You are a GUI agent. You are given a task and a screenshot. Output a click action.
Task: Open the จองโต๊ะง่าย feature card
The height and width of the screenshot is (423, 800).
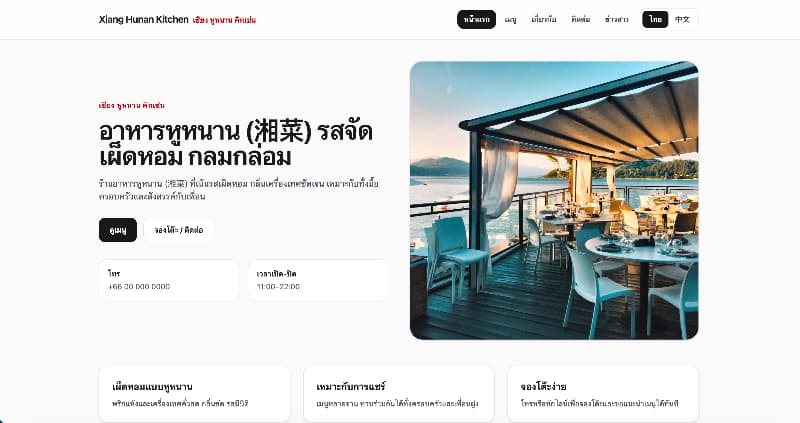click(x=603, y=393)
